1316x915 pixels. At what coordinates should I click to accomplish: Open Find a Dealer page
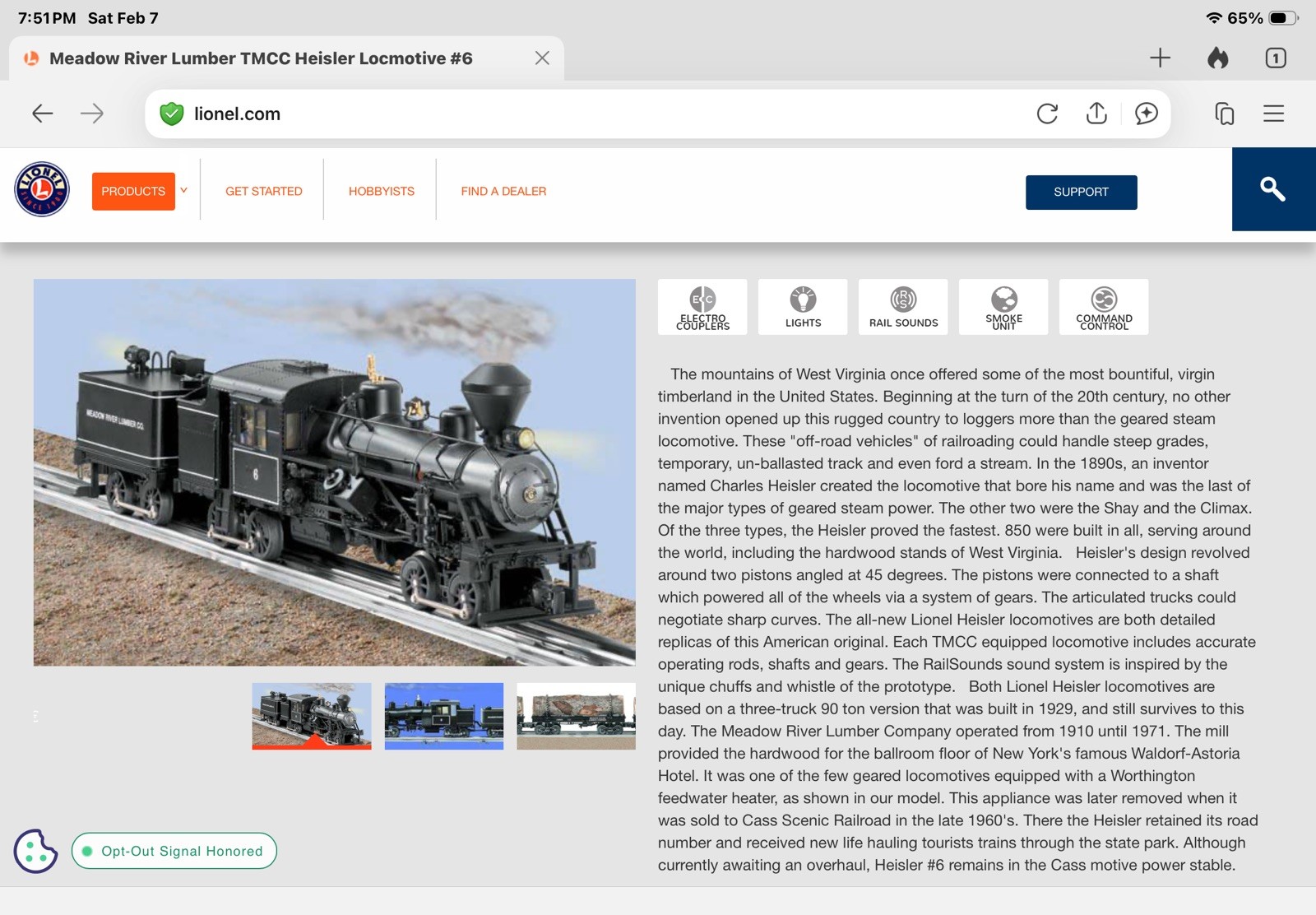click(503, 191)
